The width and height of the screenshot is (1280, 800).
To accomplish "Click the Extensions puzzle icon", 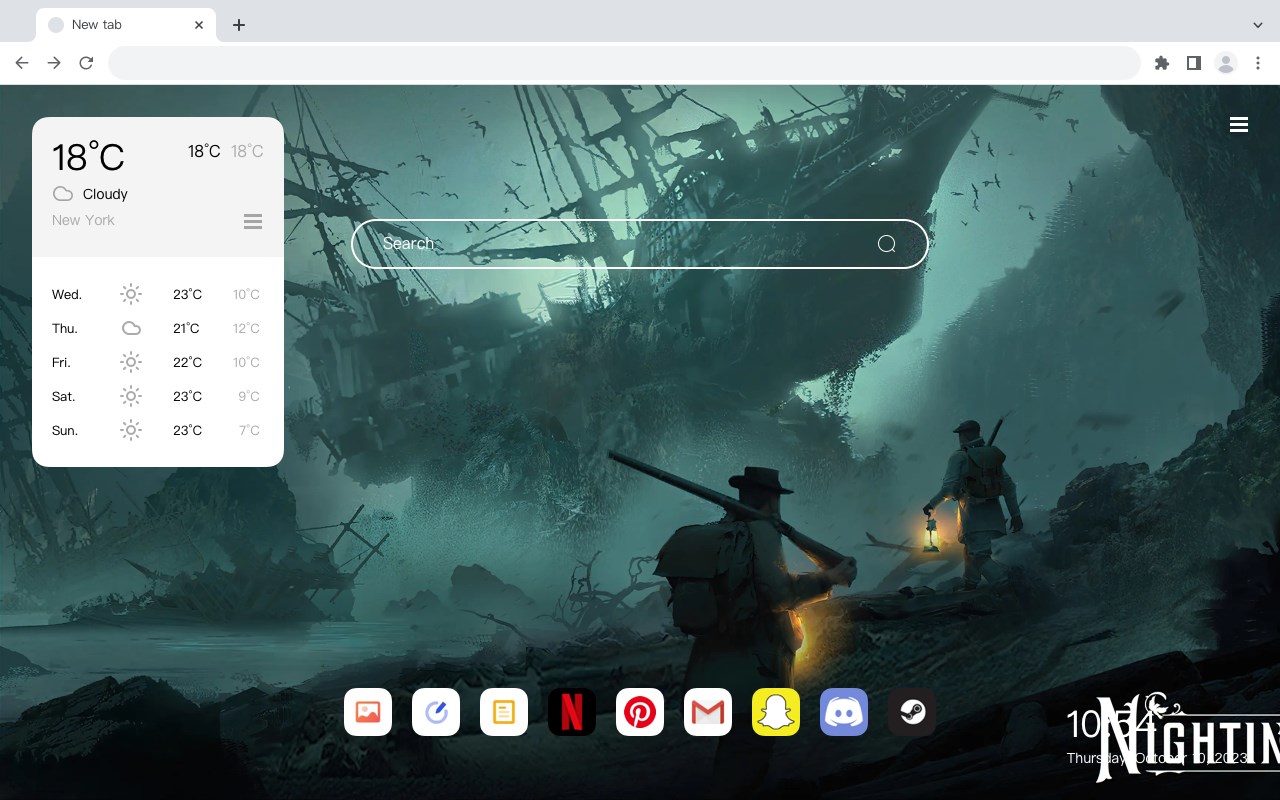I will click(x=1161, y=63).
